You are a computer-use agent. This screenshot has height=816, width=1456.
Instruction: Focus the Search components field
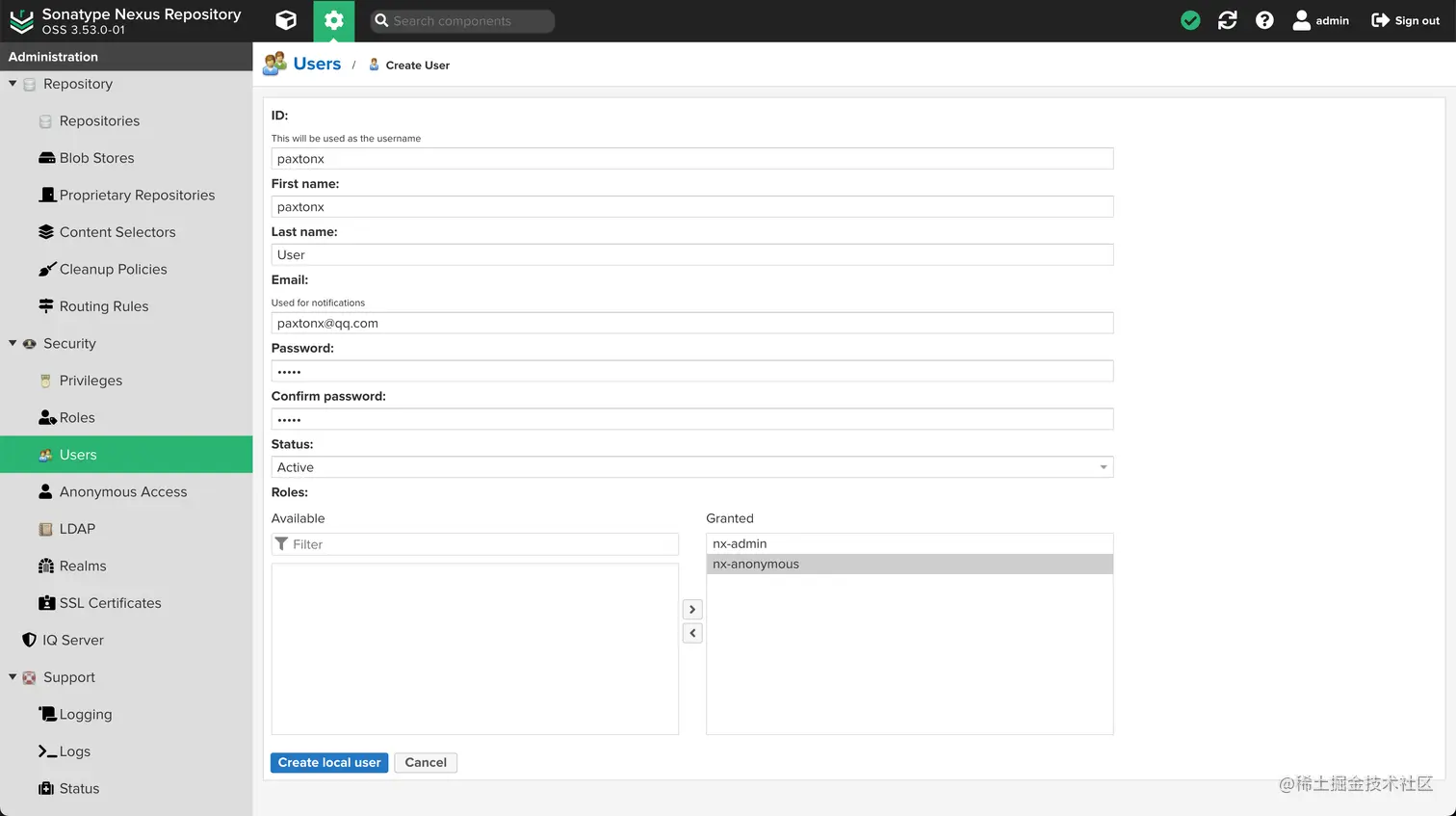[462, 20]
